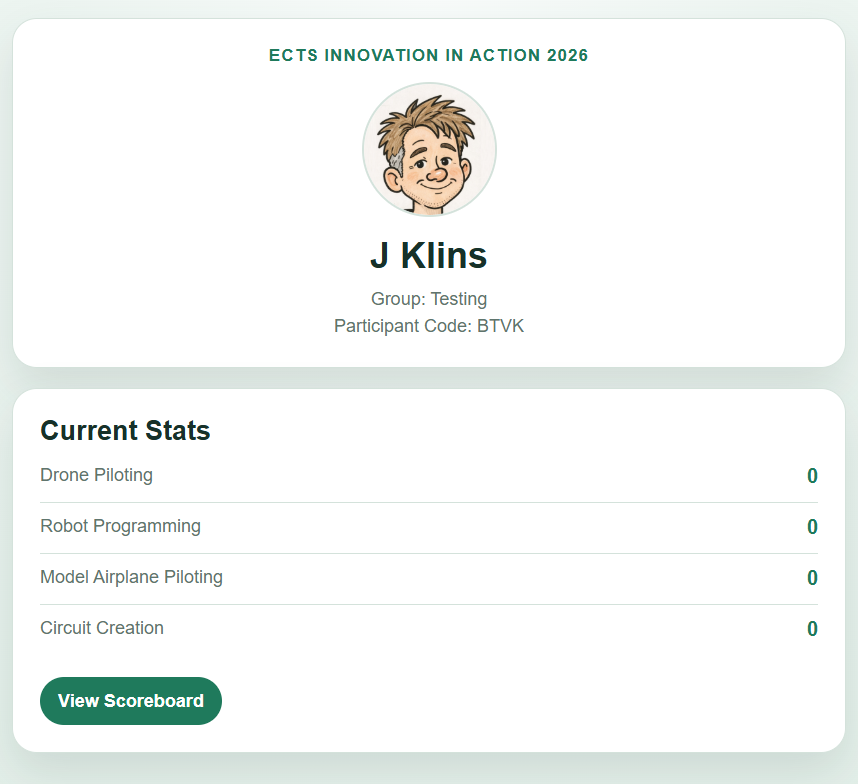This screenshot has width=858, height=784.
Task: Select the Model Airplane Piloting label
Action: pos(131,577)
